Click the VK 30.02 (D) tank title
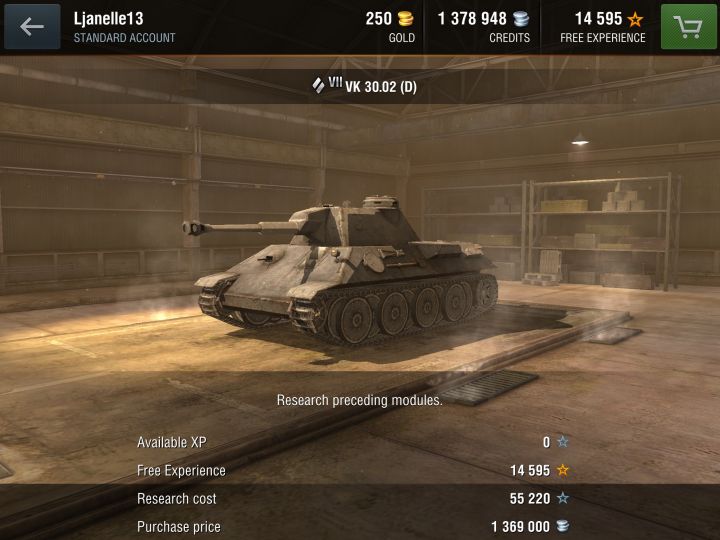720x540 pixels. tap(381, 87)
